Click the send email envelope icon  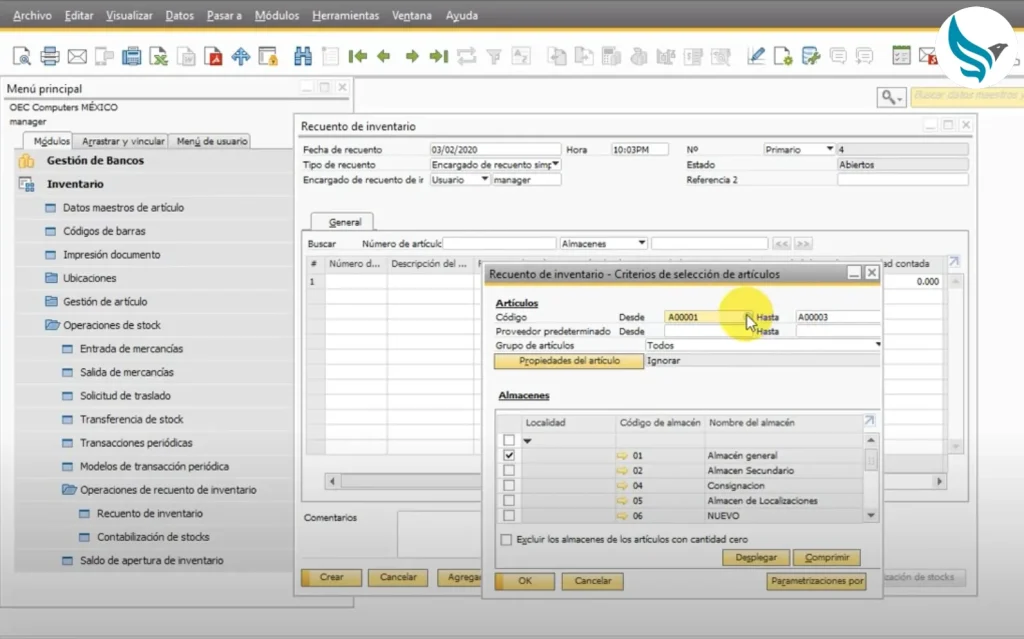tap(77, 56)
